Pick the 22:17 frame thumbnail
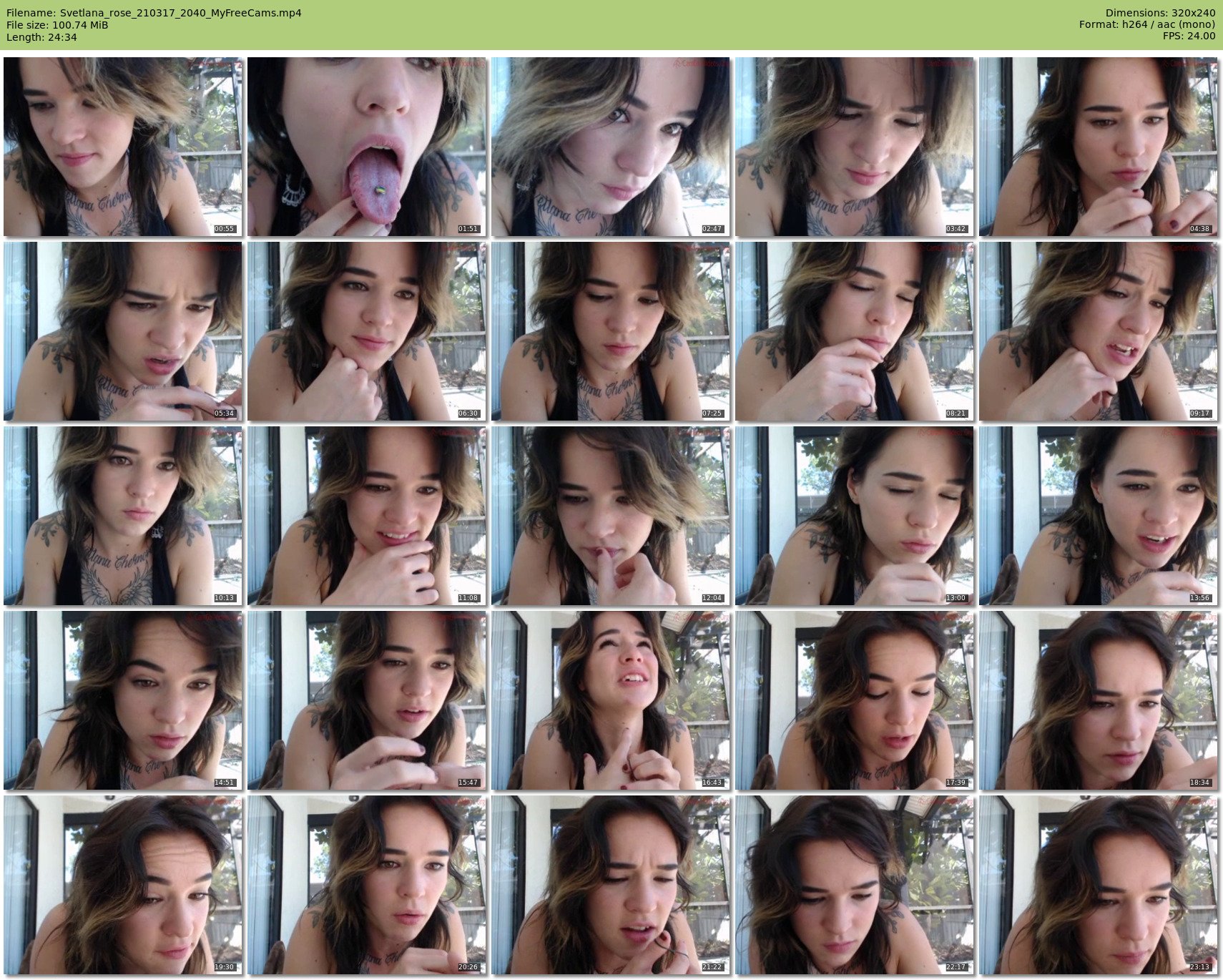 tap(855, 885)
